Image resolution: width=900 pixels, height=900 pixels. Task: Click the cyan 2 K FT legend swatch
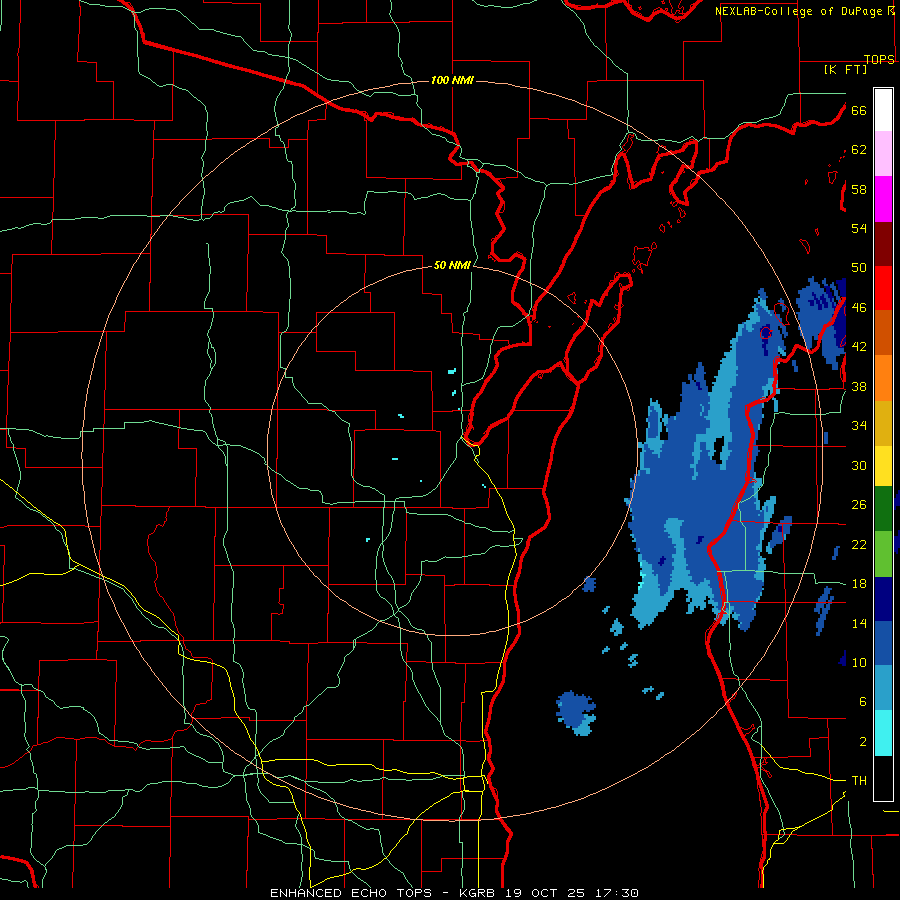click(883, 733)
